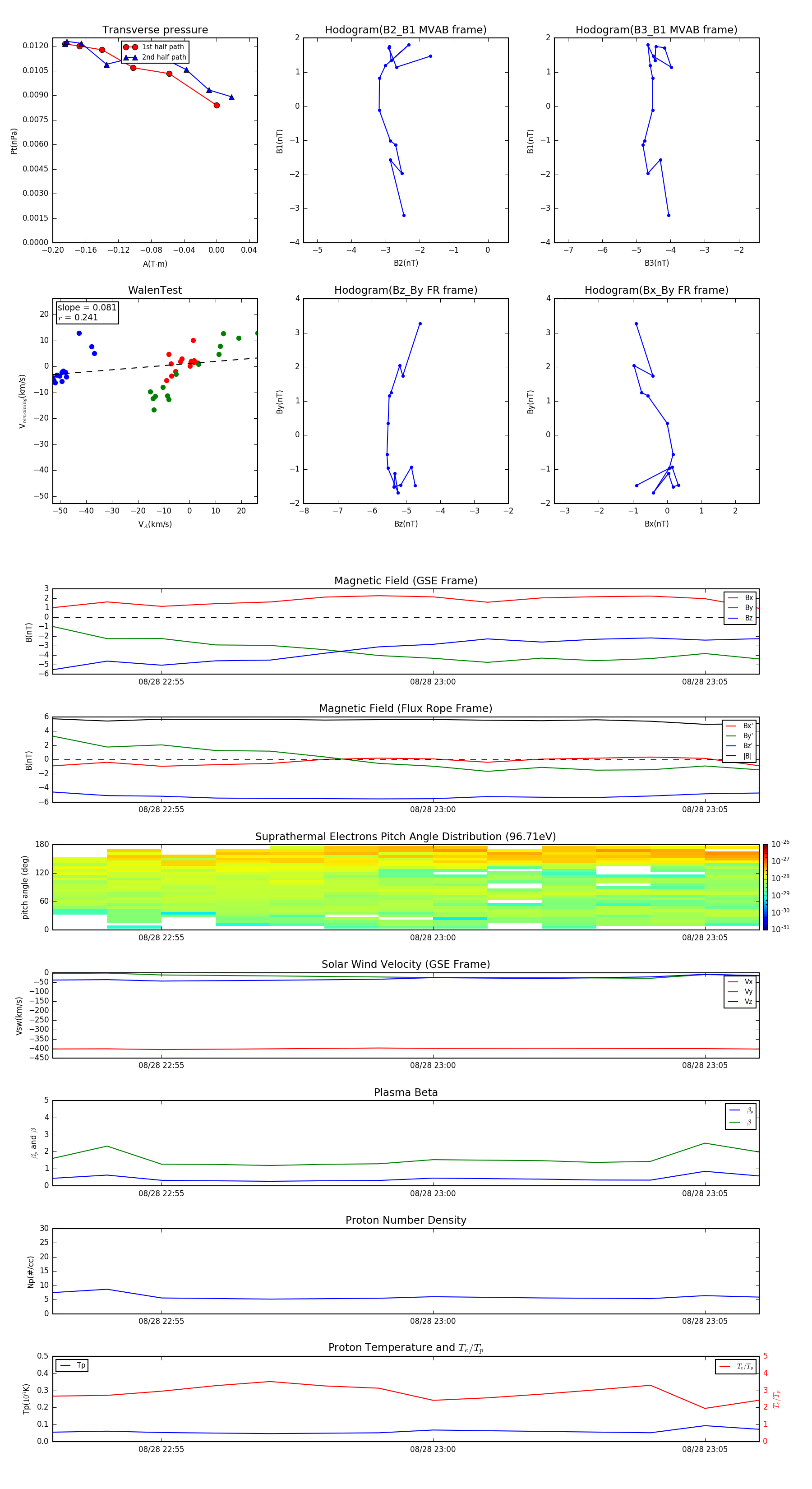Click the By legend entry in the GSE magnetic field panel
This screenshot has height=1489, width=812.
click(740, 608)
